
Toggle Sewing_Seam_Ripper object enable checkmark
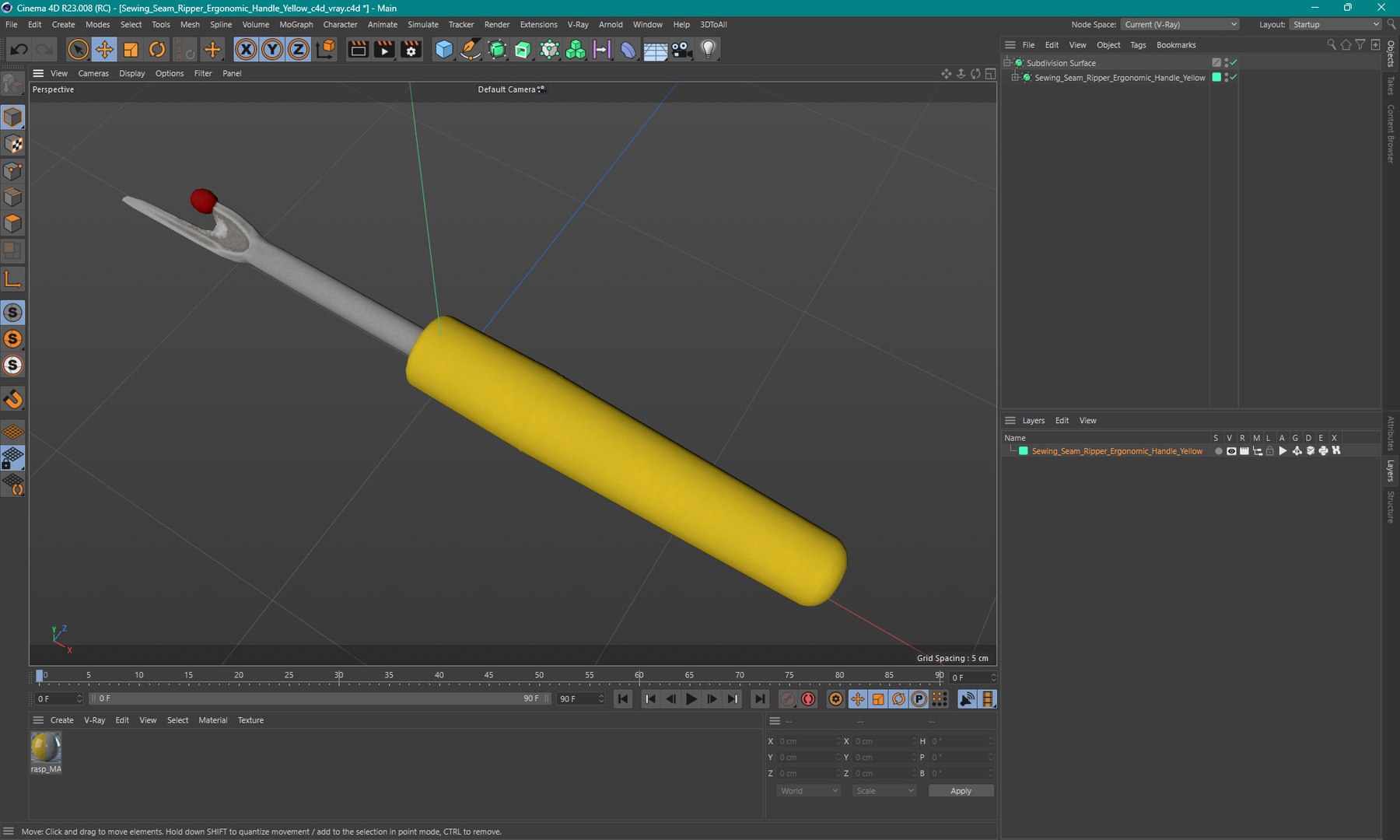[x=1234, y=78]
